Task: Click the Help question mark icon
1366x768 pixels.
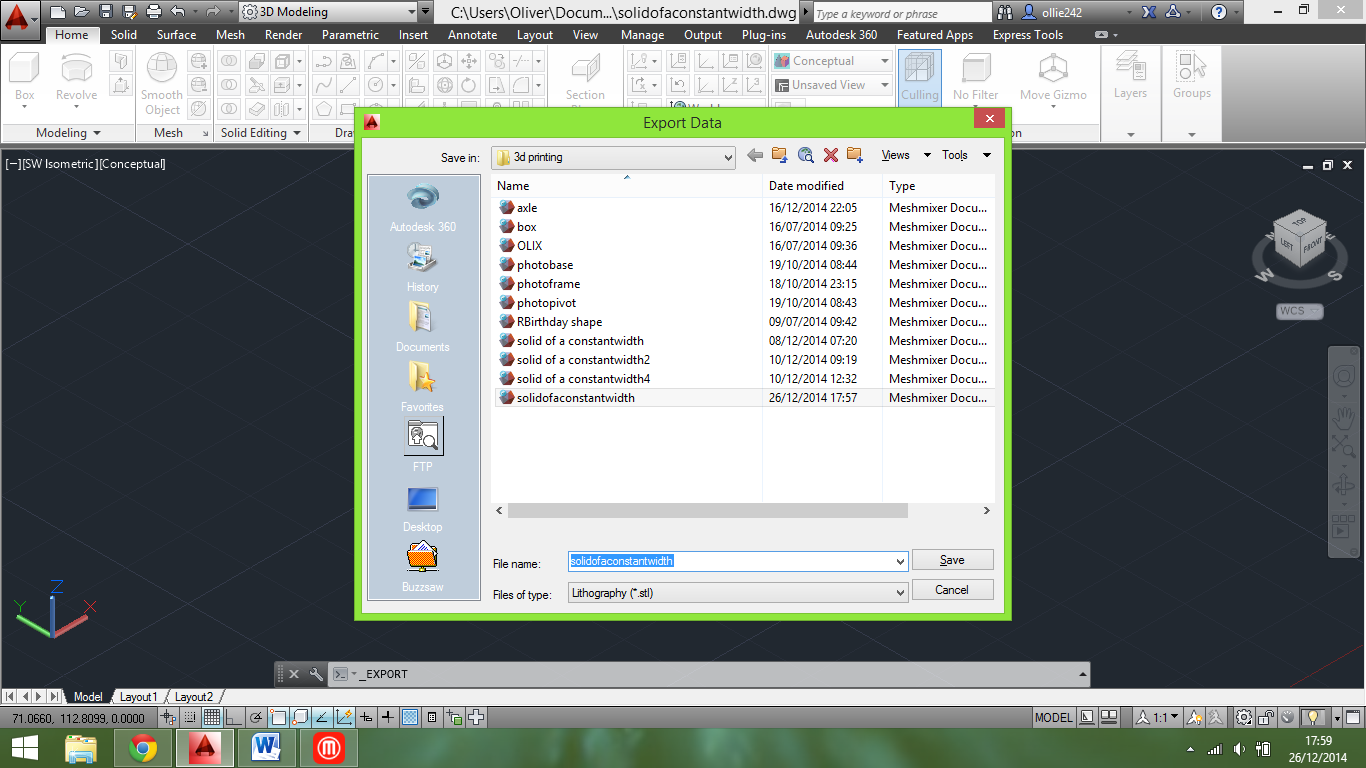Action: pyautogui.click(x=1218, y=12)
